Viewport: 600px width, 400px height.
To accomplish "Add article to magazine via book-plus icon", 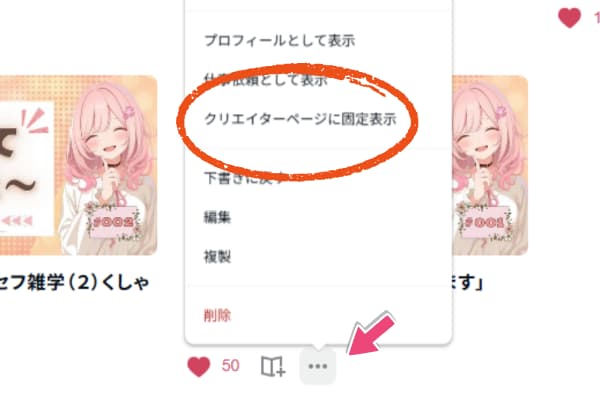I will point(273,366).
